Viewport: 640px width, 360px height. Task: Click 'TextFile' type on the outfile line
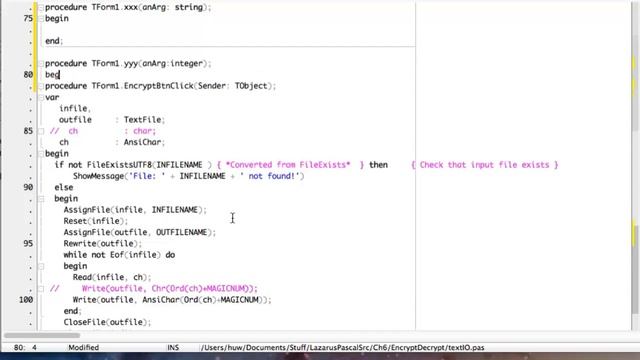142,120
